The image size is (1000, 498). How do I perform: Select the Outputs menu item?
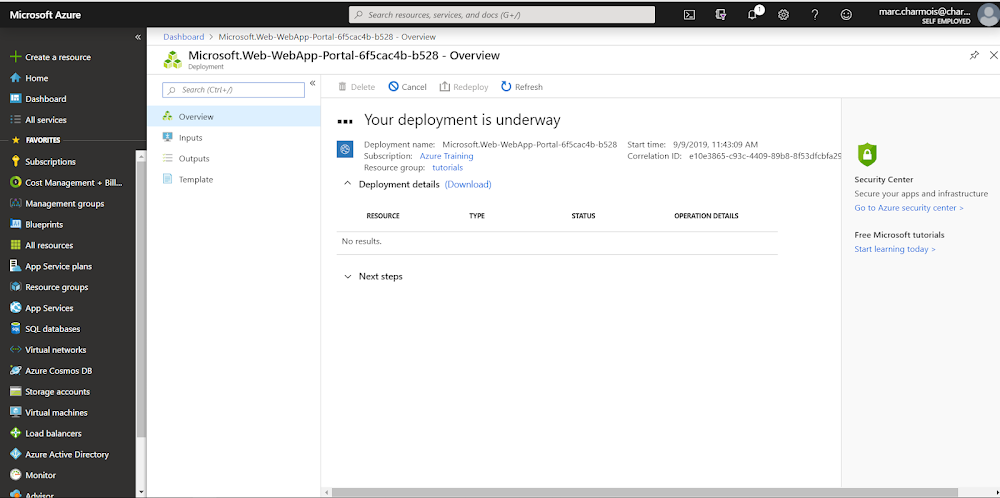[x=233, y=159]
